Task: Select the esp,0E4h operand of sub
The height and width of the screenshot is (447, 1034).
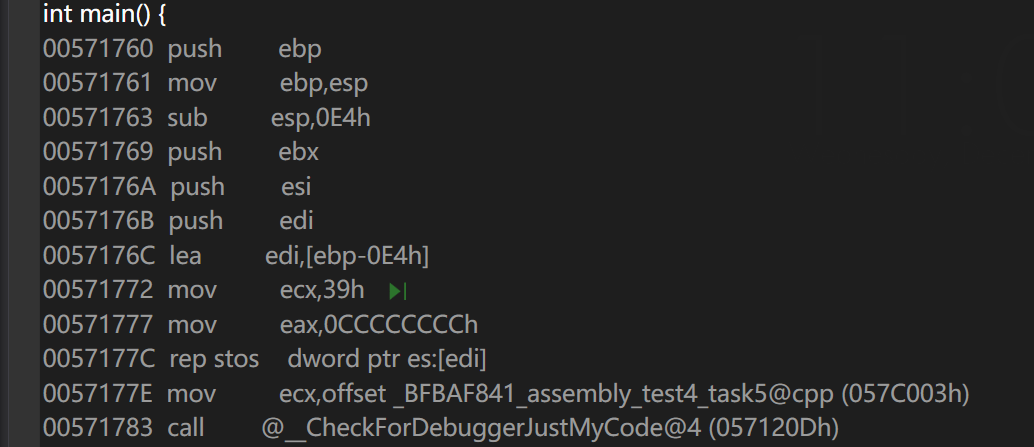Action: [320, 118]
